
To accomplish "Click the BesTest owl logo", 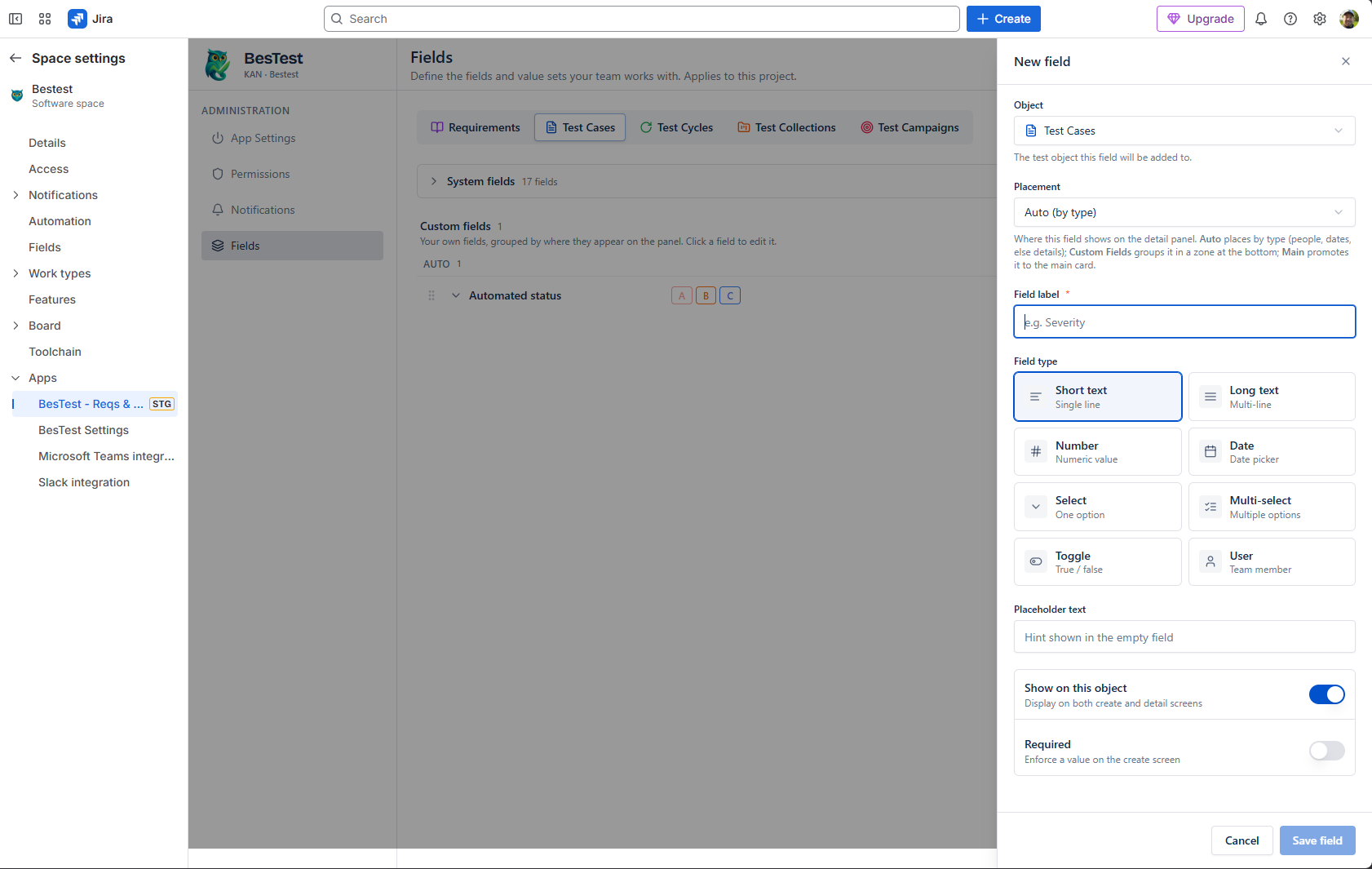I will (218, 64).
